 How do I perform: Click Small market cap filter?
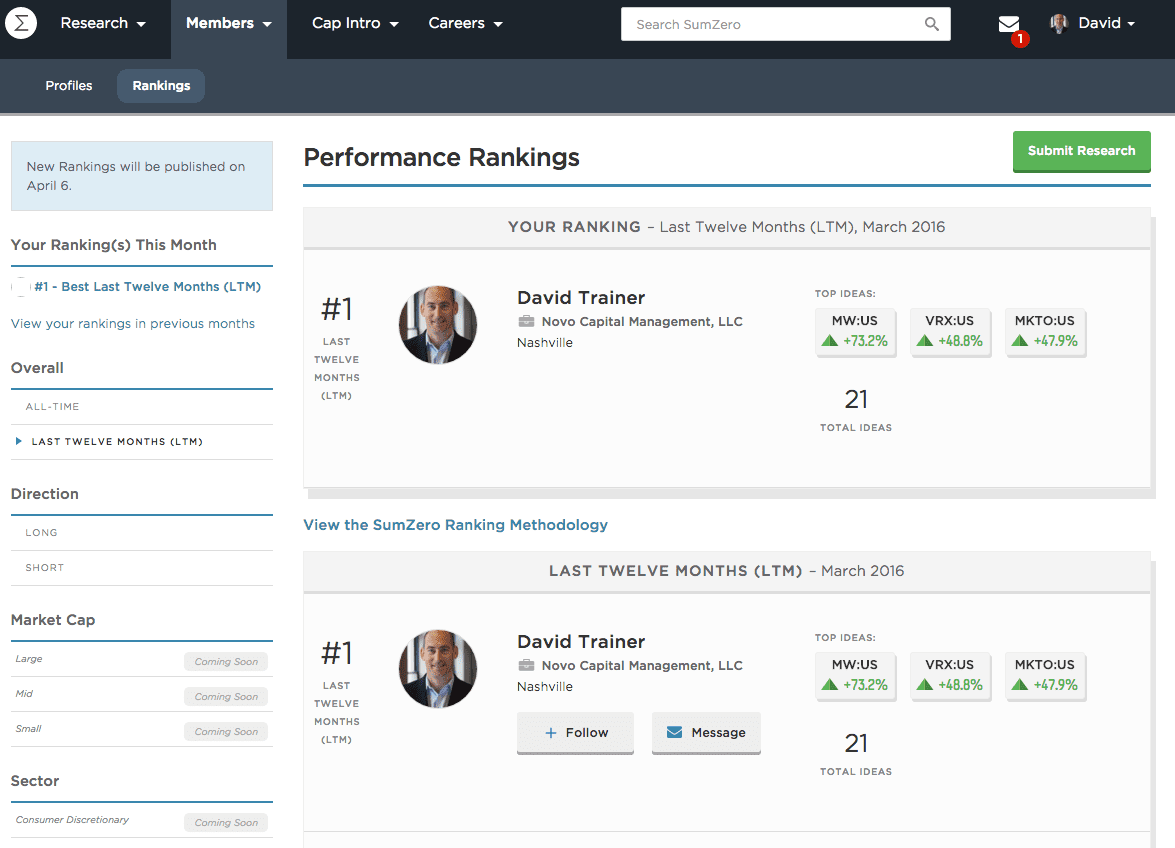click(28, 728)
